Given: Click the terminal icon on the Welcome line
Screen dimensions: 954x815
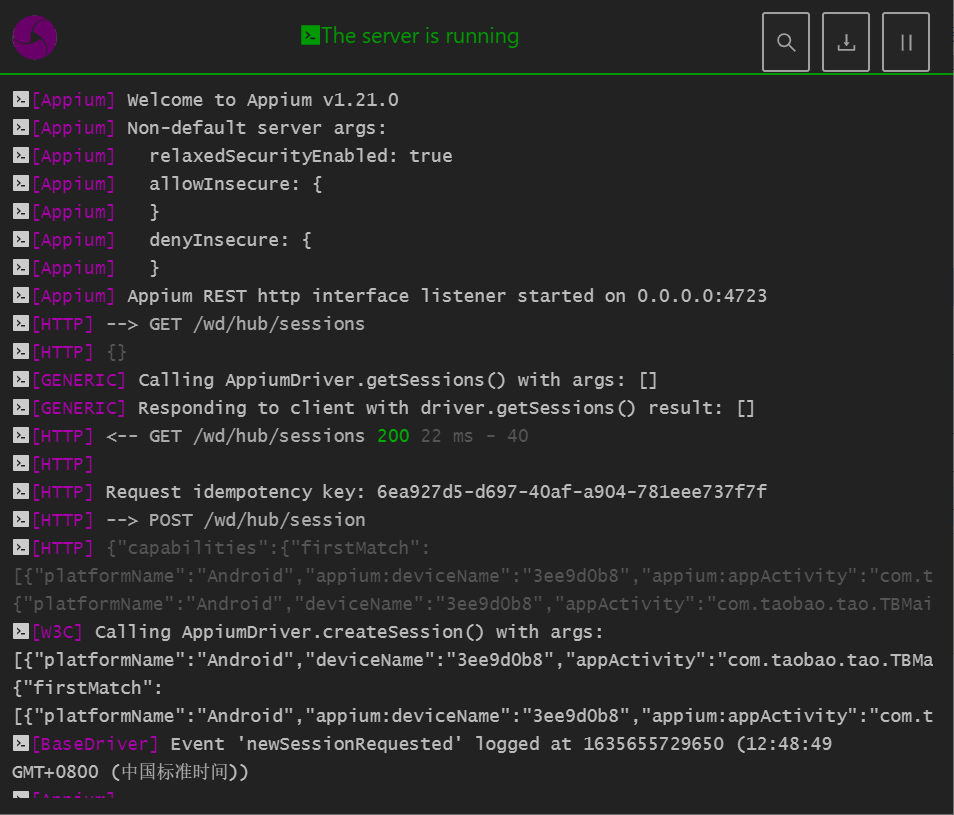Looking at the screenshot, I should pos(20,100).
